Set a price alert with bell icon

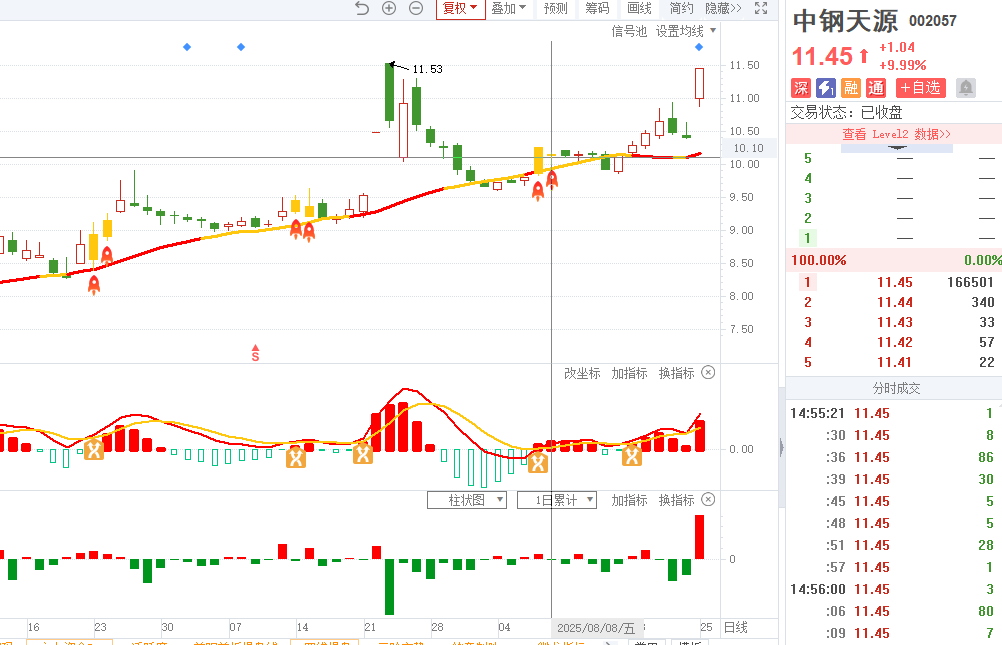(966, 88)
